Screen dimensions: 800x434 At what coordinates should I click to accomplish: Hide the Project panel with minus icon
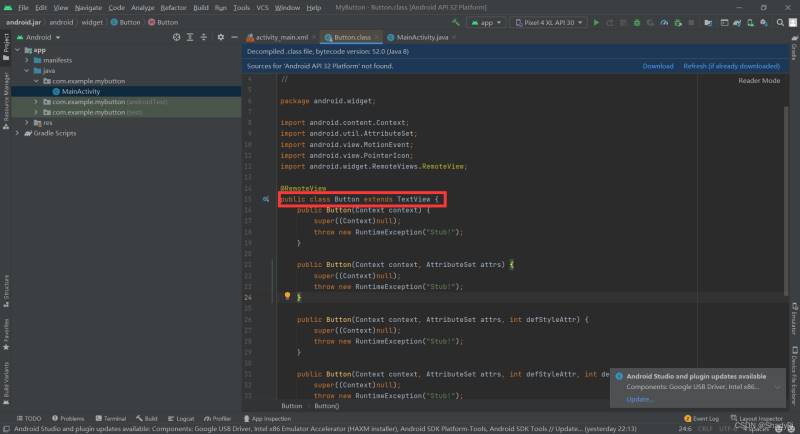click(x=232, y=37)
